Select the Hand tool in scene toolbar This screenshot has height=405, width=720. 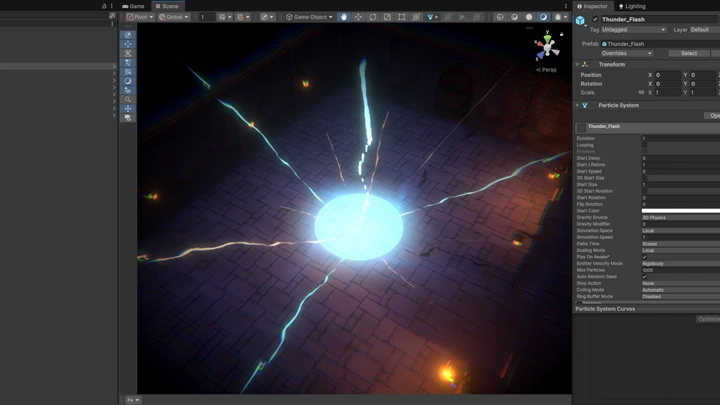click(x=344, y=17)
